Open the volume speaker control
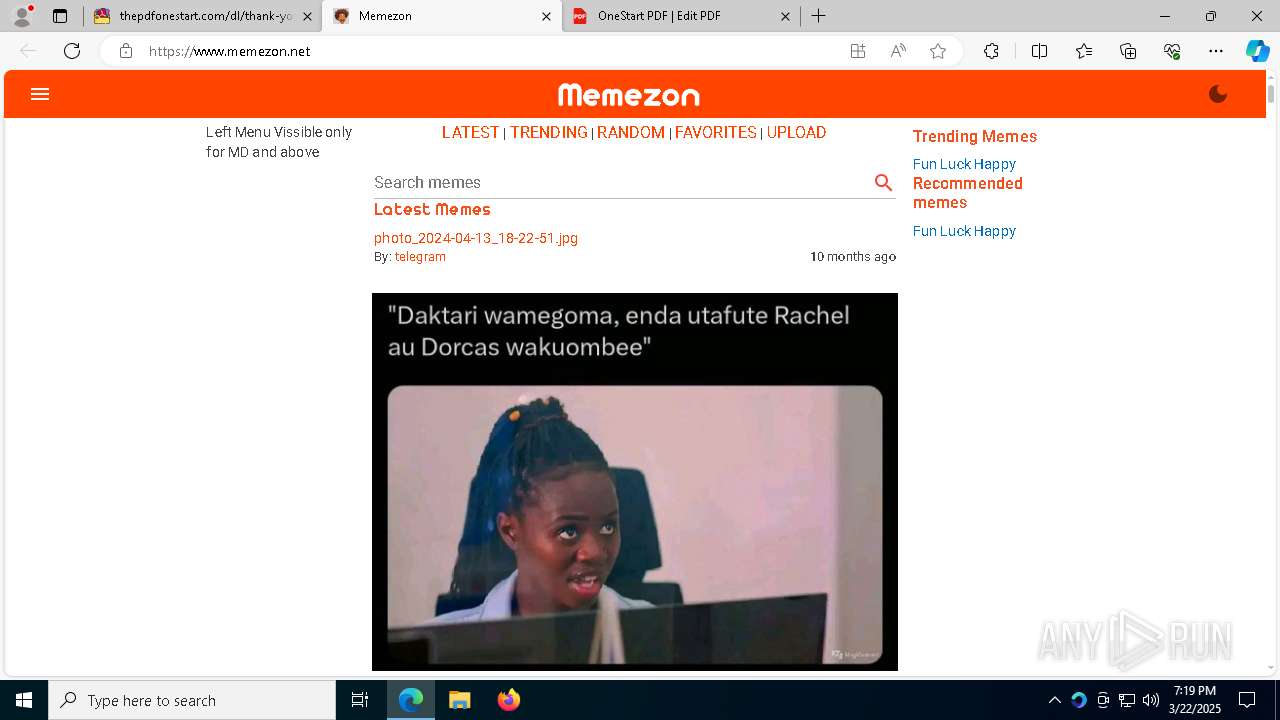1280x720 pixels. click(1151, 700)
